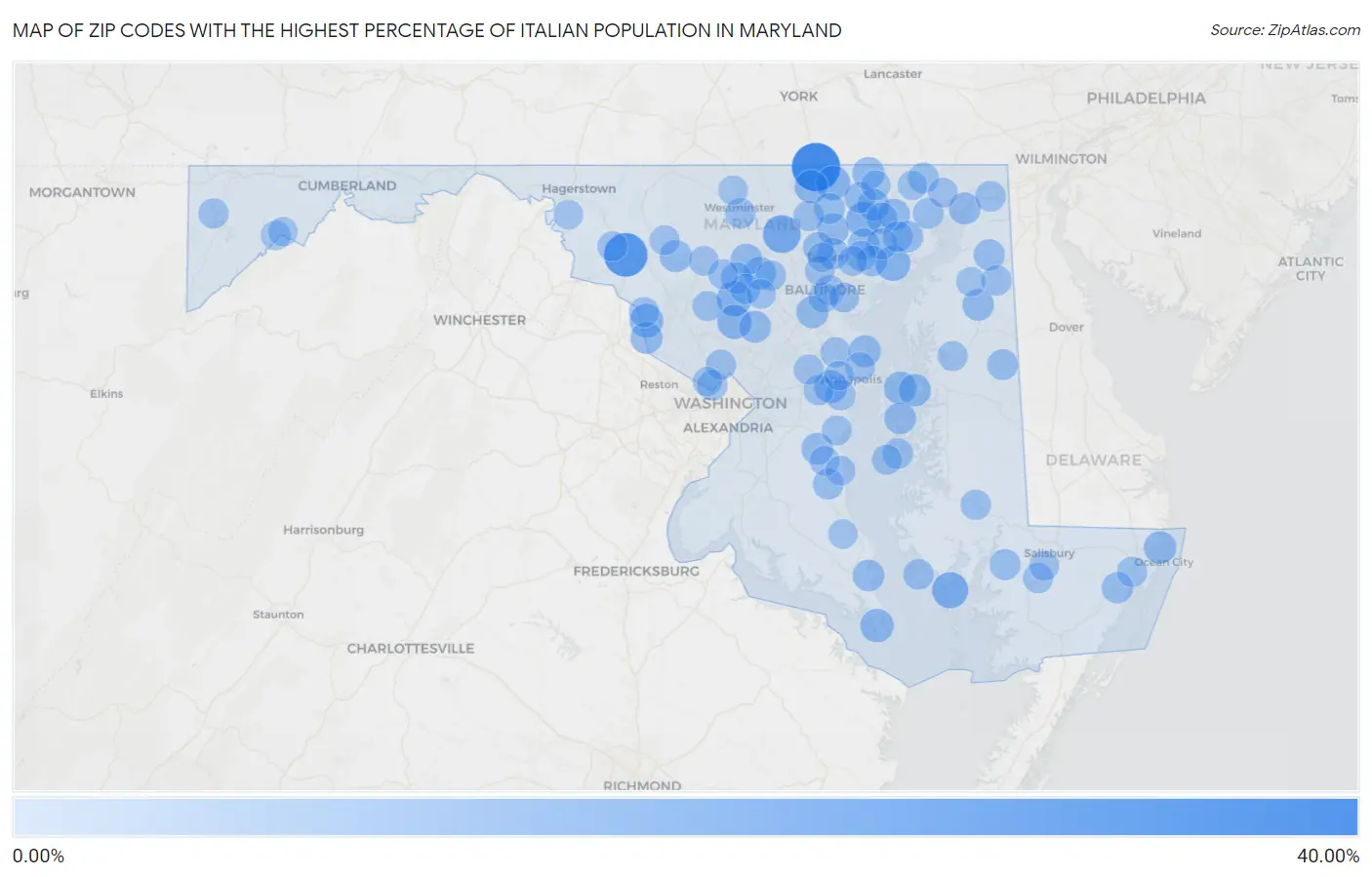
Task: Click the ATLANTIC CITY map label
Action: tap(1311, 268)
